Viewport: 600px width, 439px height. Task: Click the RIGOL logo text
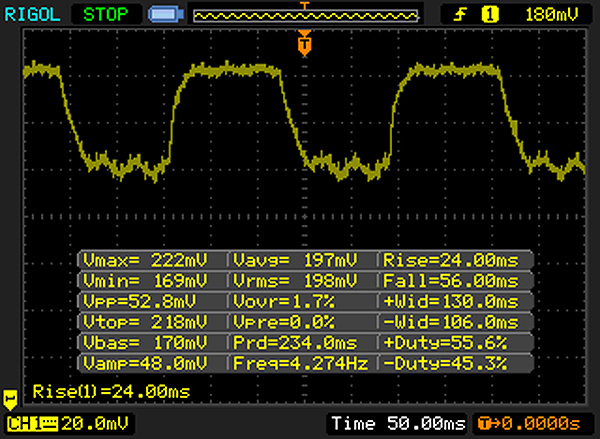click(32, 15)
